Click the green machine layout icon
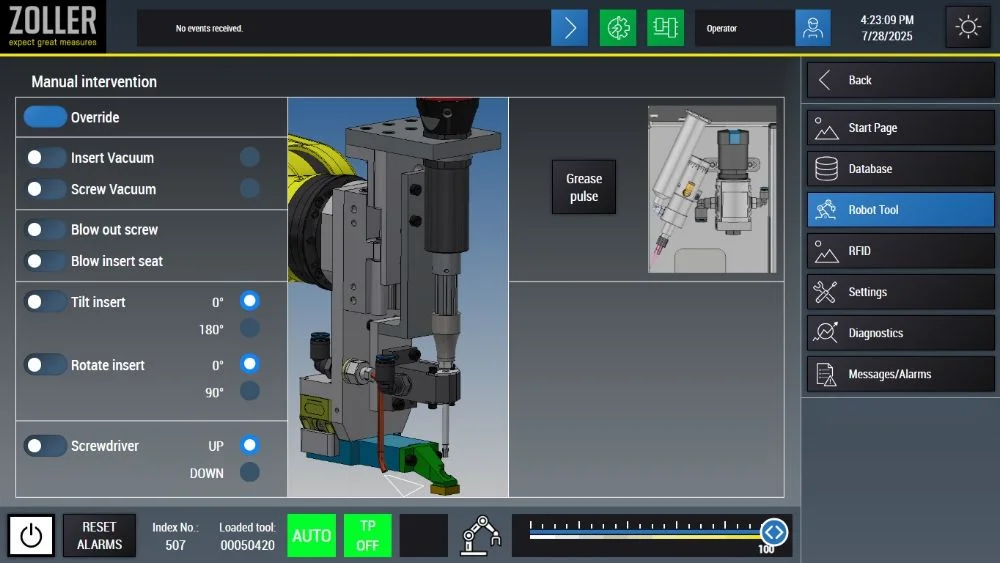This screenshot has width=1000, height=563. tap(665, 28)
